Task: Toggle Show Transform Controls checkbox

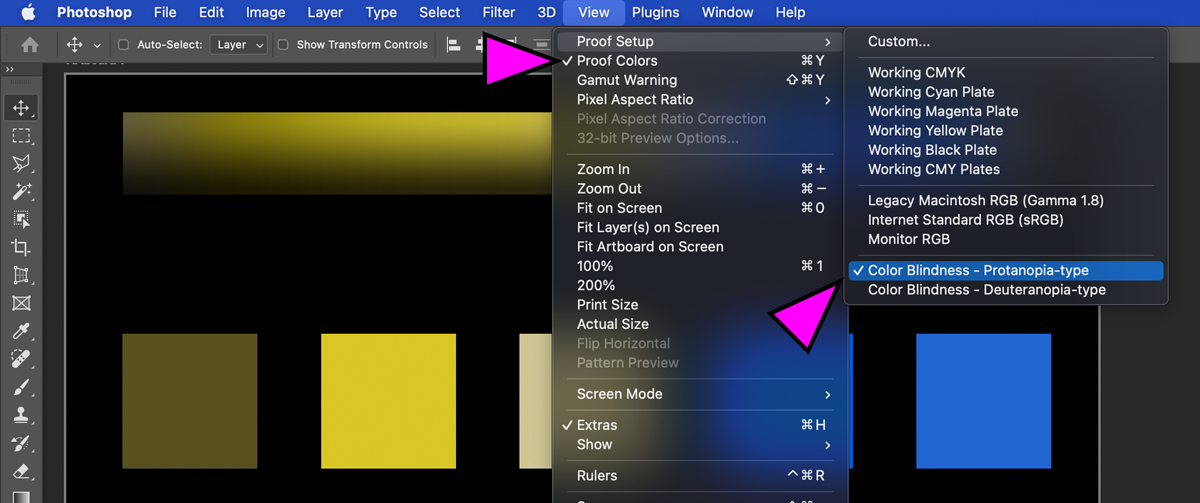Action: point(283,45)
